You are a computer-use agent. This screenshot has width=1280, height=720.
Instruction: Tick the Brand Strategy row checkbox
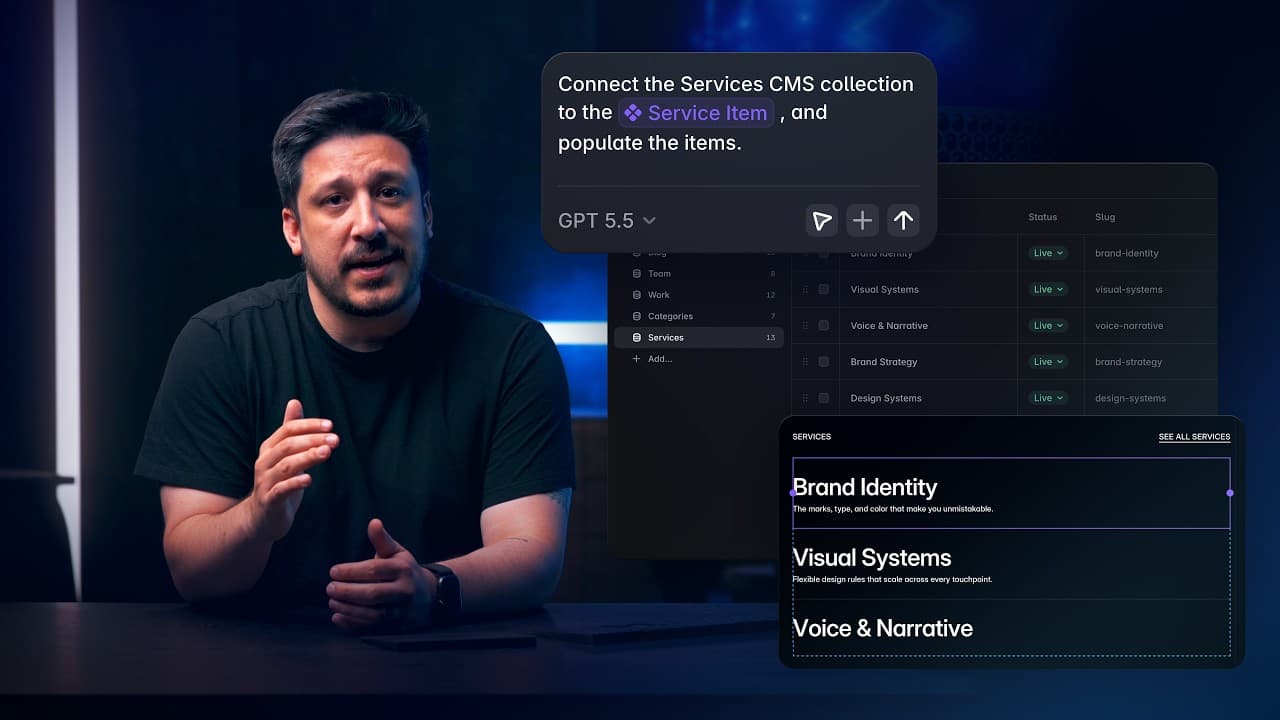tap(824, 361)
